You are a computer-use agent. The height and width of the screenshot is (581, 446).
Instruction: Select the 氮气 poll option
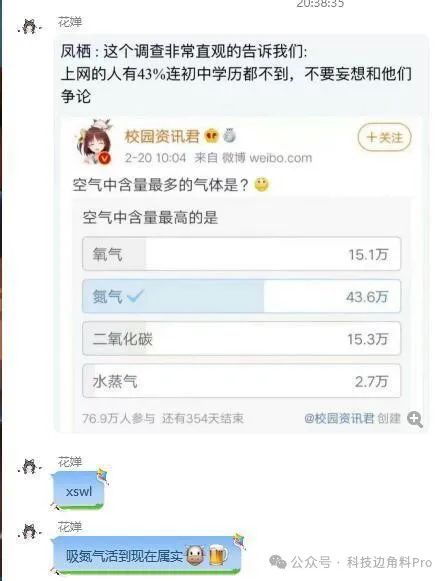(242, 296)
